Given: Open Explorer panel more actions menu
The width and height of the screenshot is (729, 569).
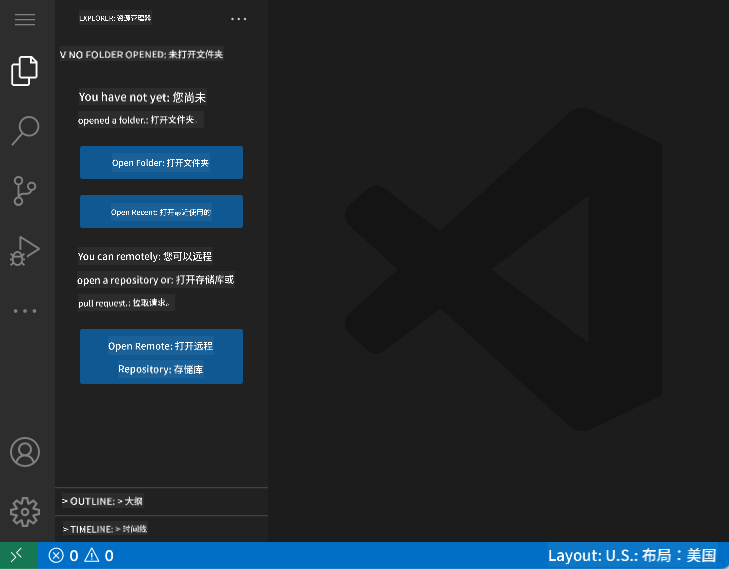Looking at the screenshot, I should point(238,19).
